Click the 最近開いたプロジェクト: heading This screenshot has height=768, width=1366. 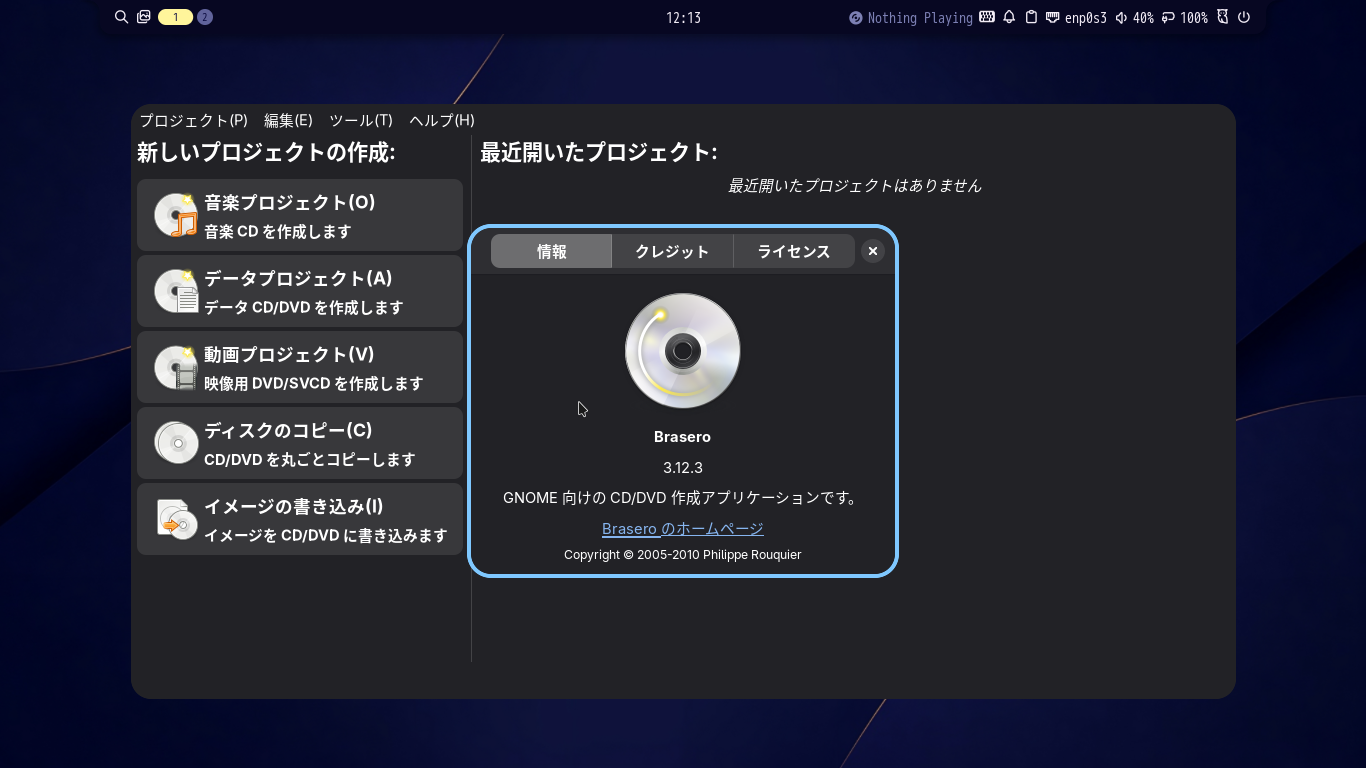coord(599,152)
